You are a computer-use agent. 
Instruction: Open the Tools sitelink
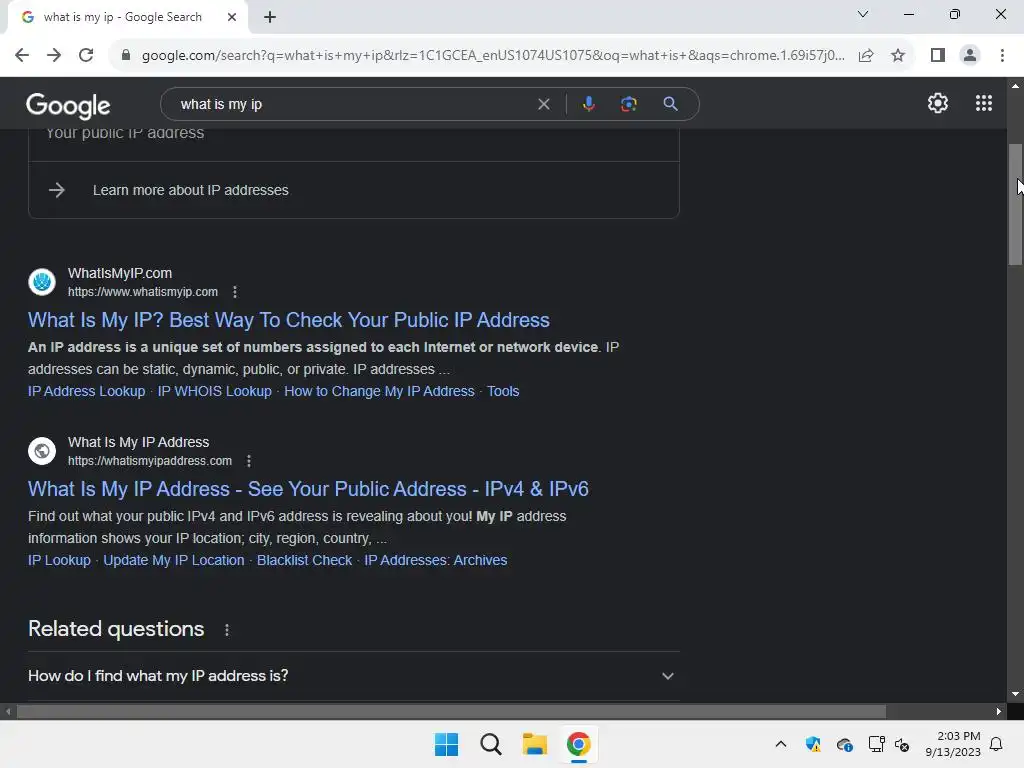point(503,391)
